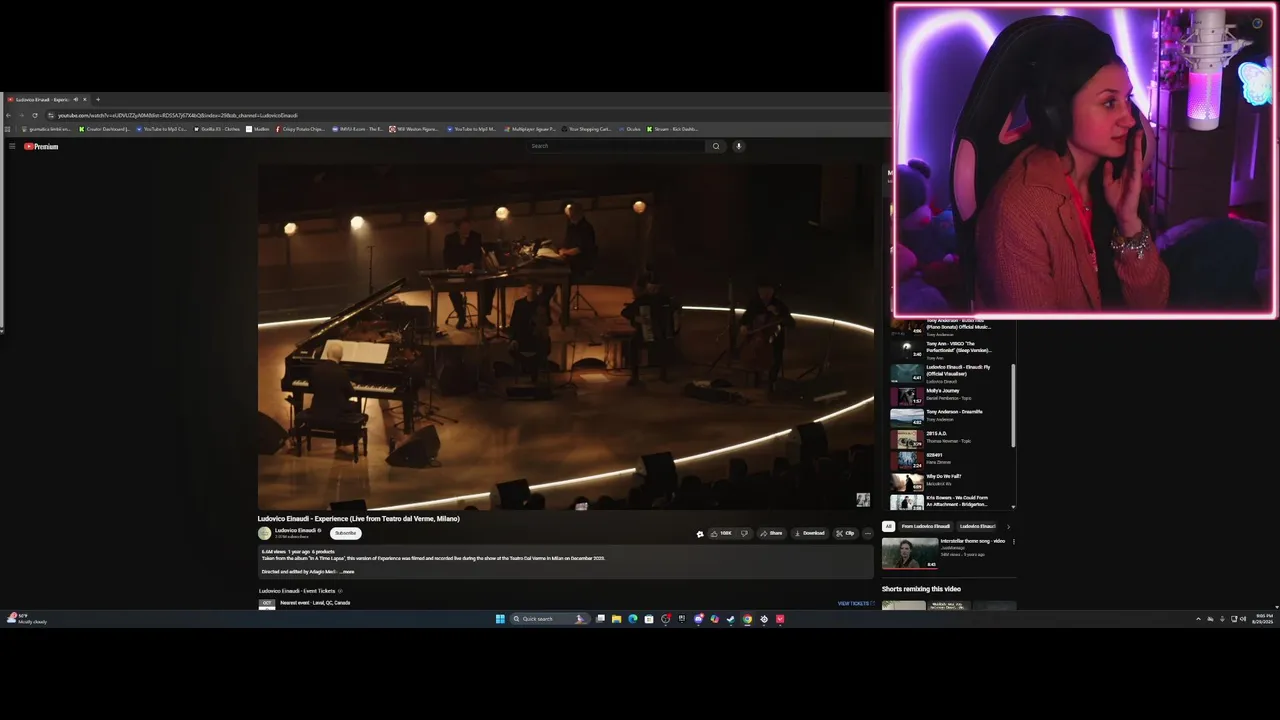
Task: Open Microsoft Edge from taskbar
Action: point(633,619)
